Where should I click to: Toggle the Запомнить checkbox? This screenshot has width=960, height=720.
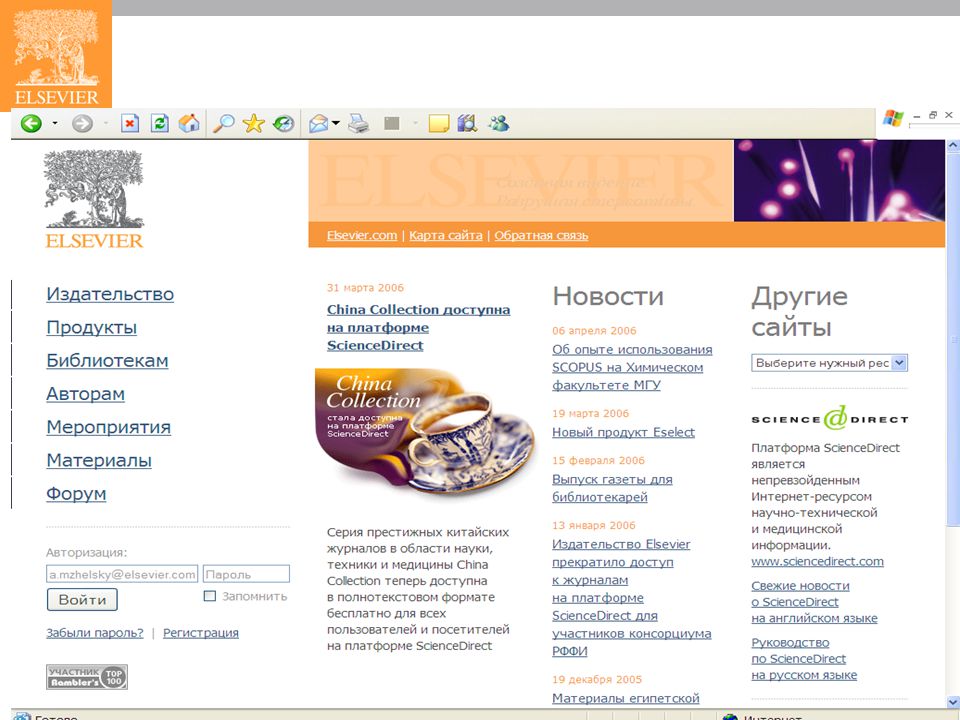point(210,596)
